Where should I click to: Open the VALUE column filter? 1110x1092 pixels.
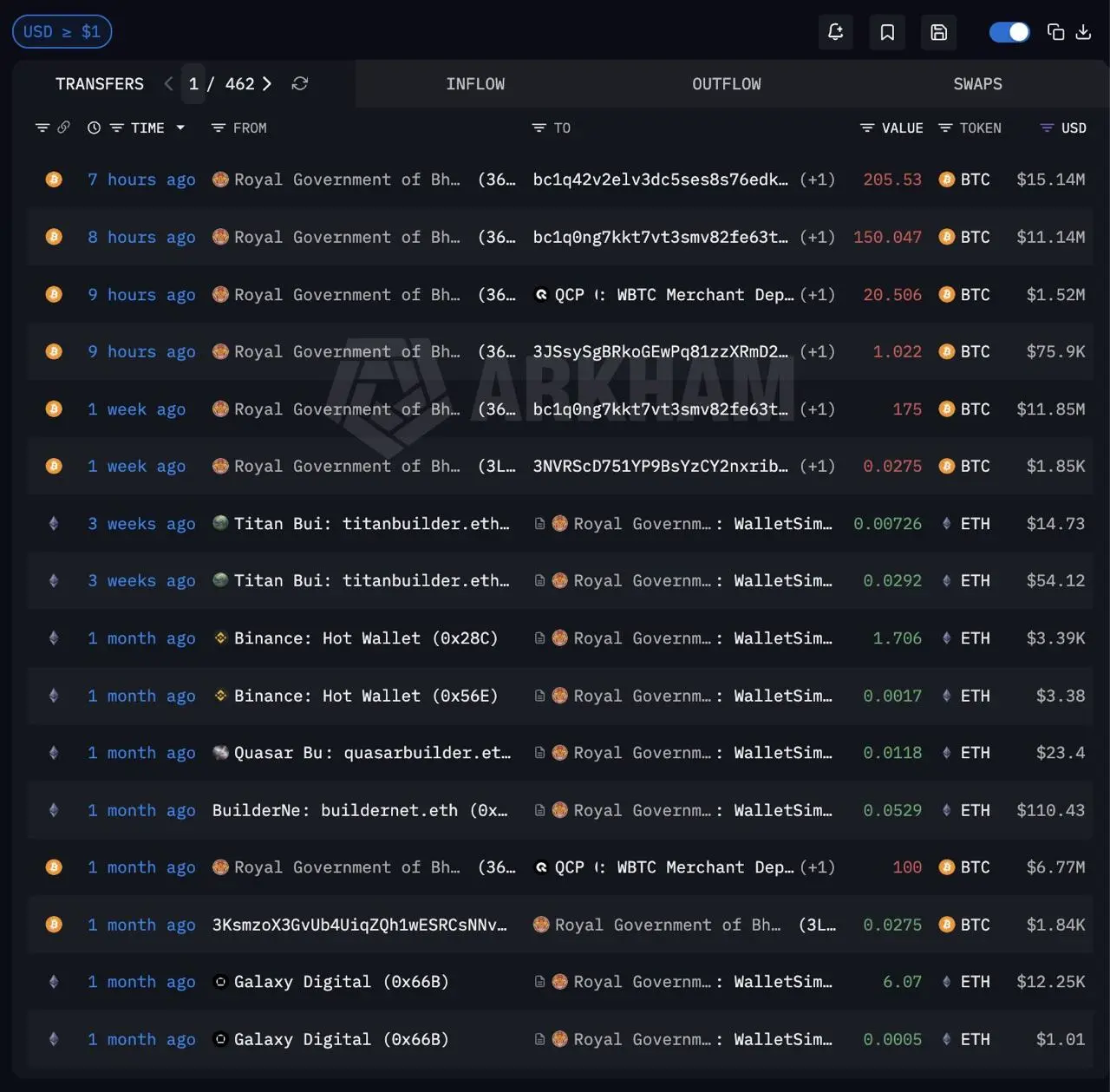[867, 128]
